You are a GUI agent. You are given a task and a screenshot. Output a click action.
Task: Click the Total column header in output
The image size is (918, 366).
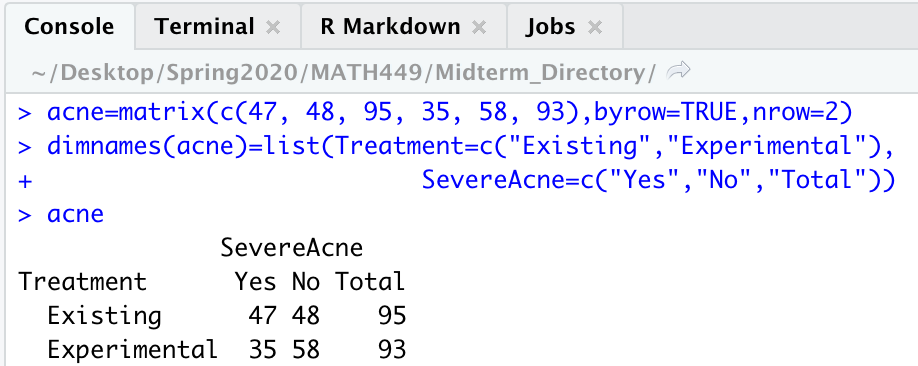pyautogui.click(x=370, y=282)
